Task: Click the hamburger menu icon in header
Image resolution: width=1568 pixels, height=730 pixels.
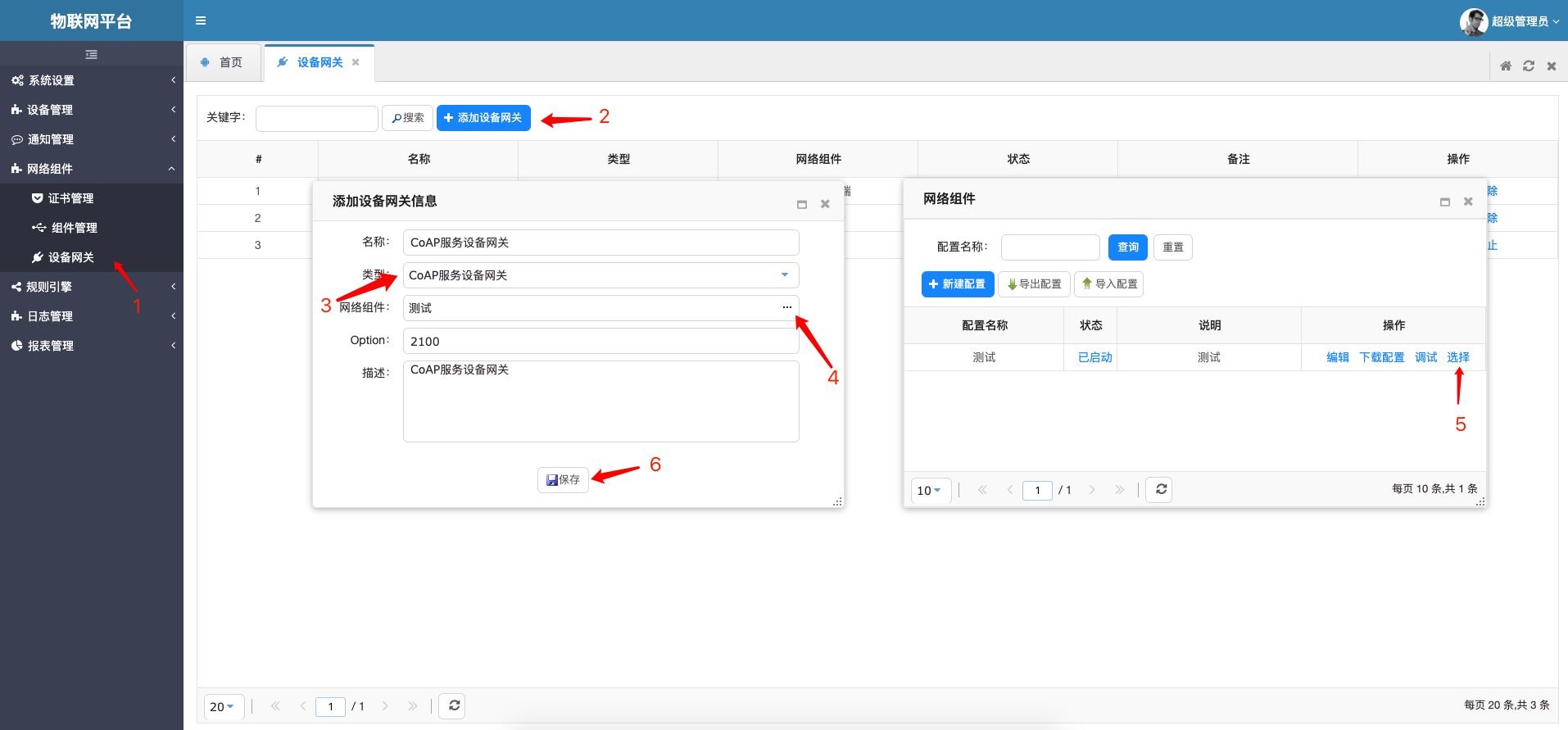Action: (x=201, y=20)
